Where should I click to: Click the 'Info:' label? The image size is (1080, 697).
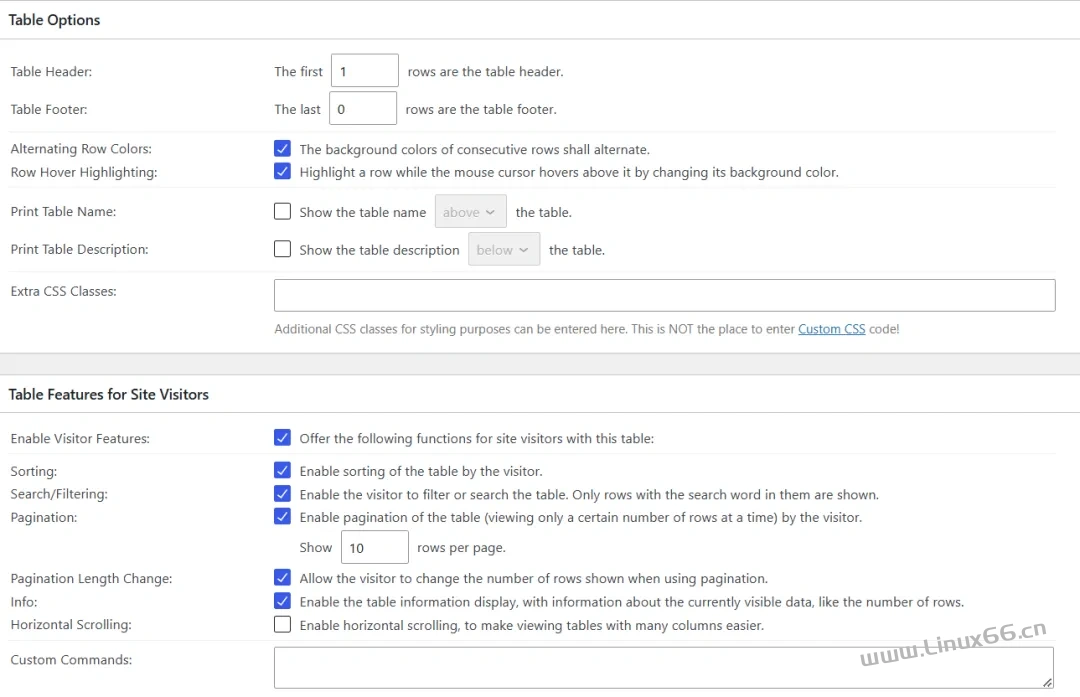24,602
